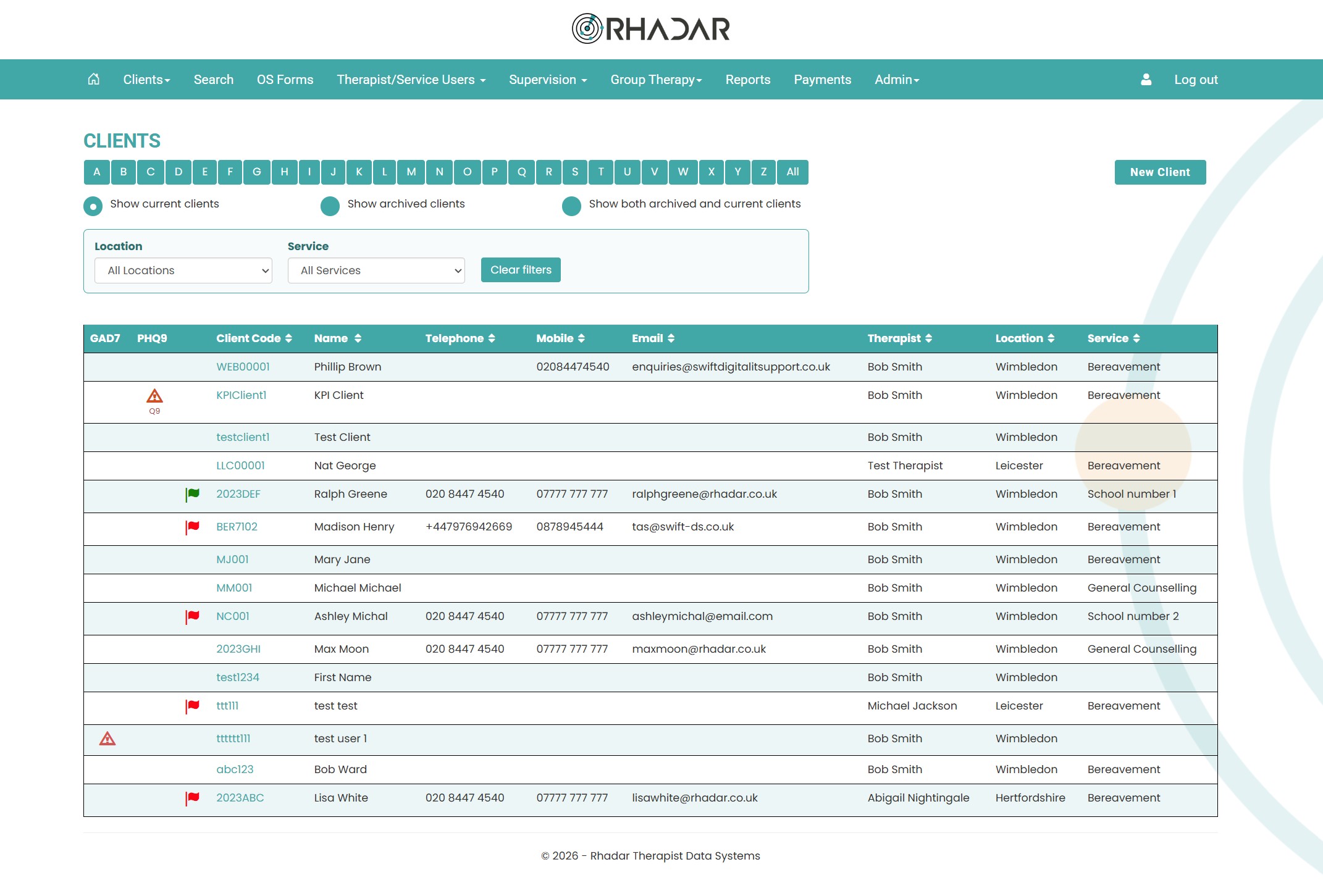Viewport: 1323px width, 896px height.
Task: Open client abc123
Action: [x=235, y=769]
